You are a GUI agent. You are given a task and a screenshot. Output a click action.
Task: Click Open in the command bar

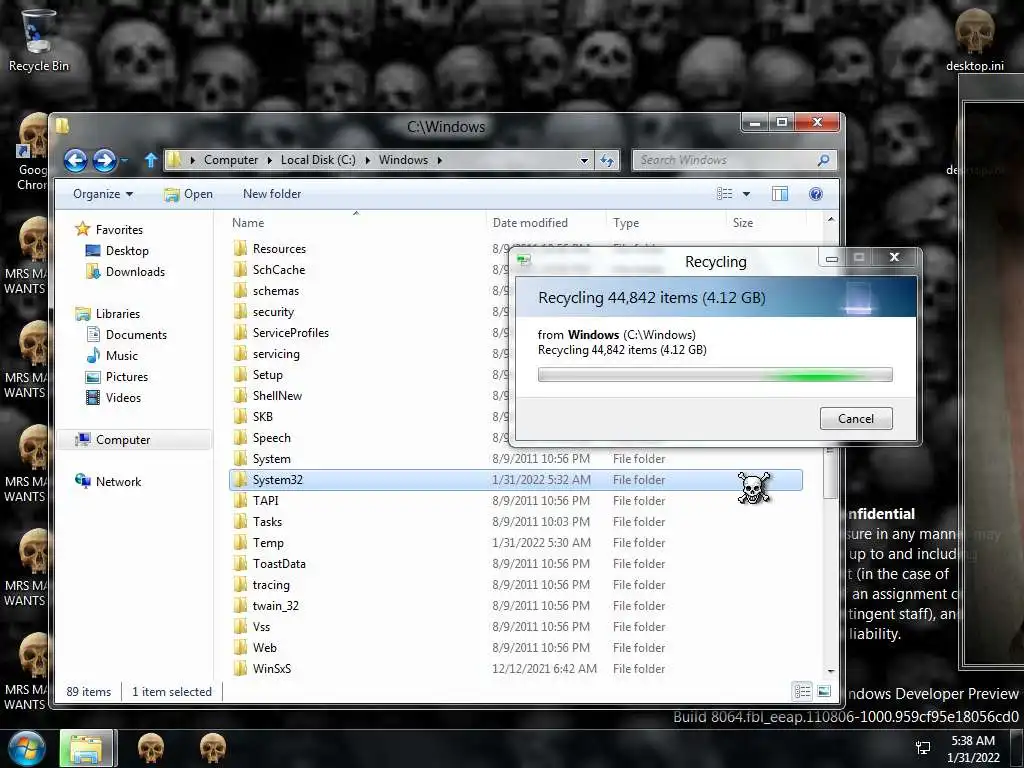(x=188, y=194)
